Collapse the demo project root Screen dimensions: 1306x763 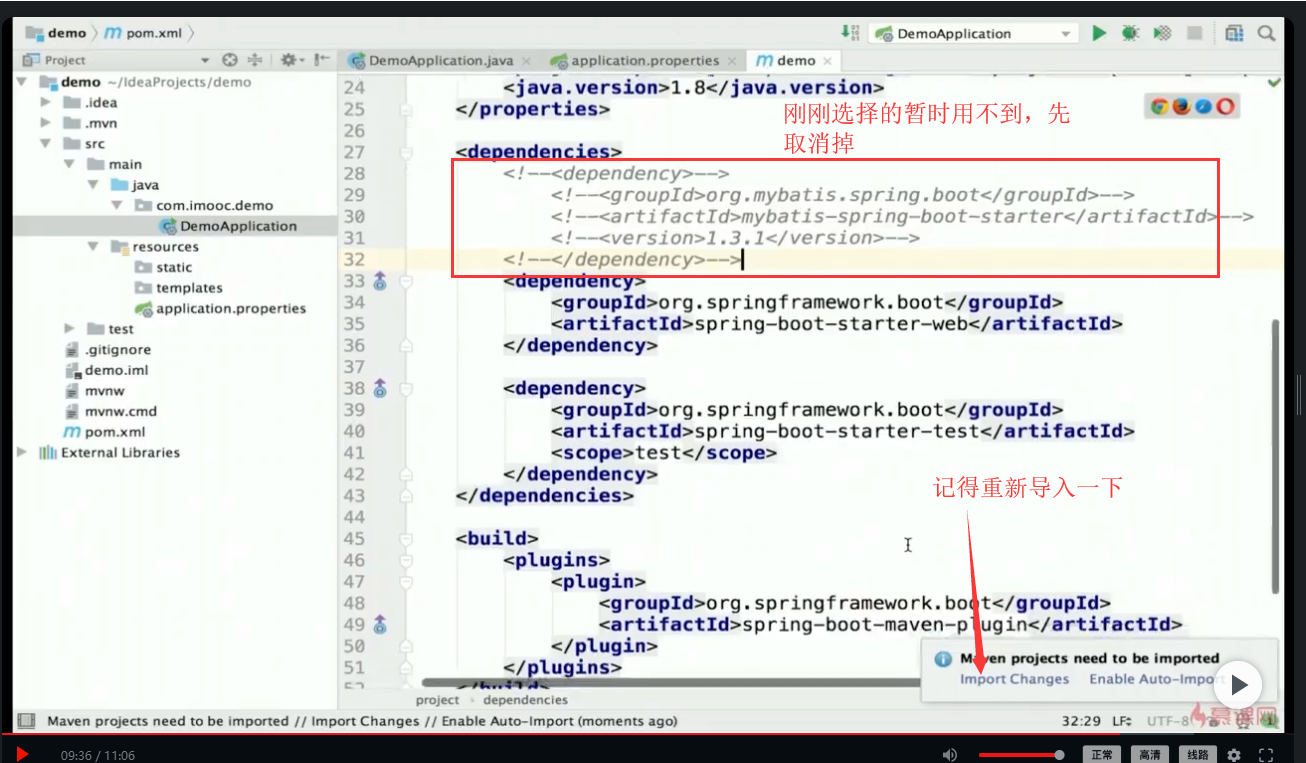click(x=23, y=82)
